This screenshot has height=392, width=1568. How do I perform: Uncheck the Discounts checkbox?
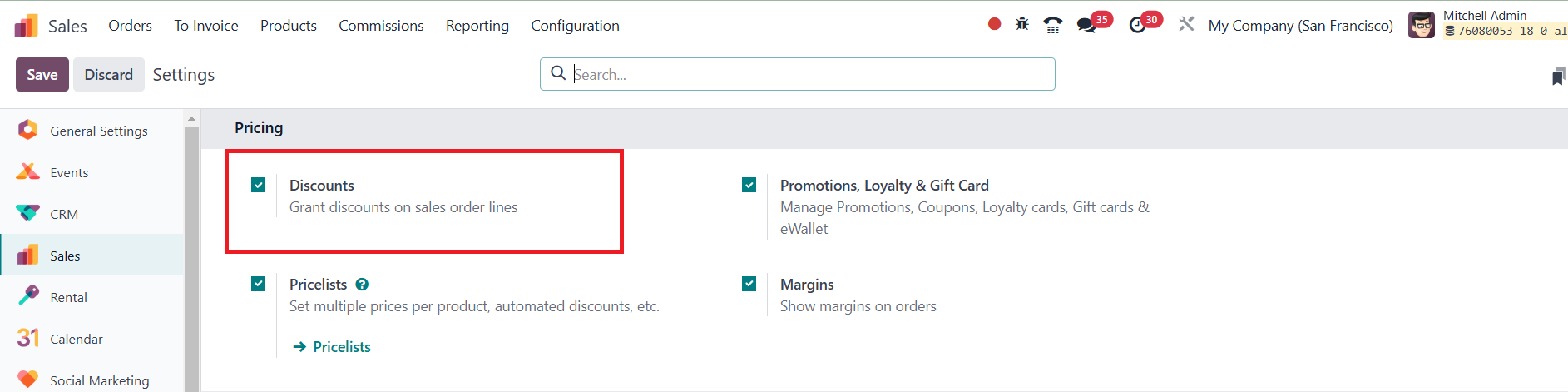[x=259, y=185]
